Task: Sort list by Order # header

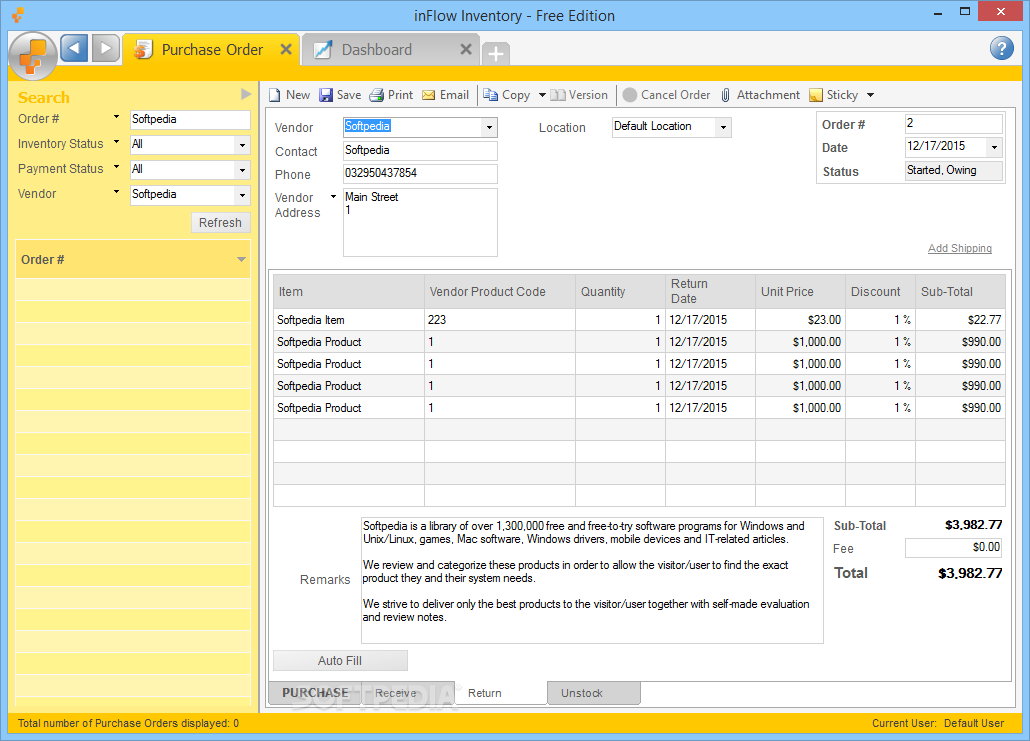Action: pos(133,259)
